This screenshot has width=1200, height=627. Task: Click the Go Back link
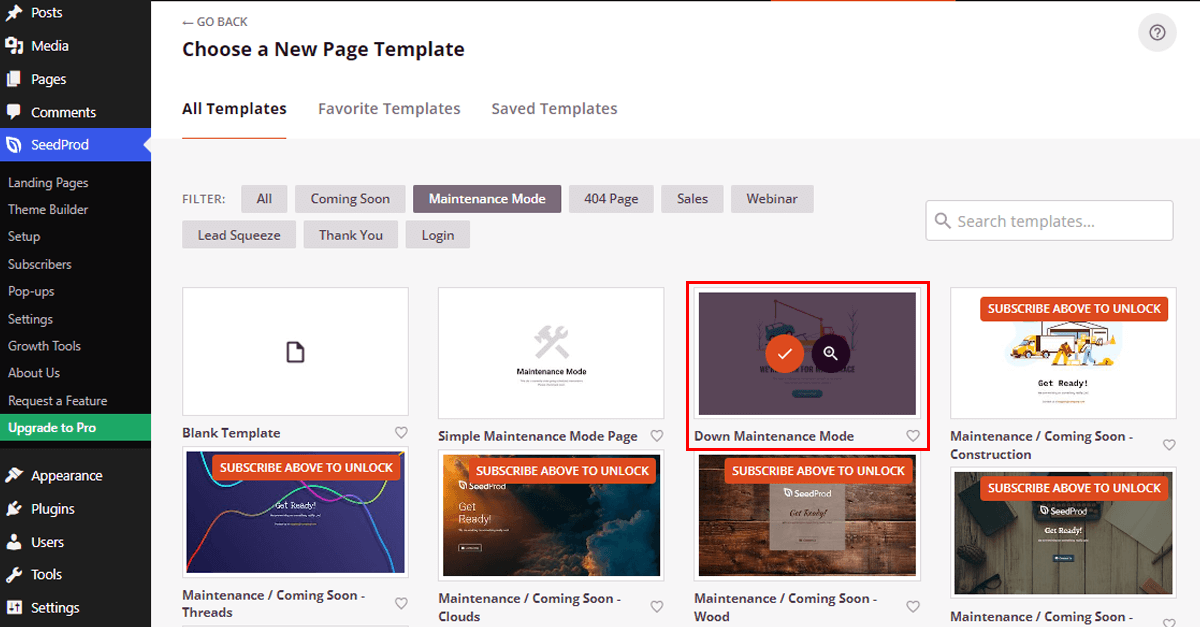coord(215,22)
